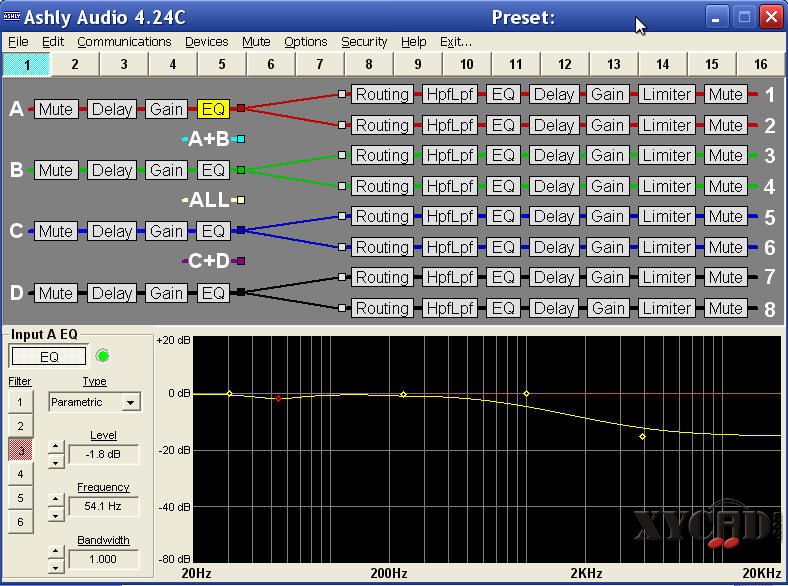Open the filter Type dropdown
The image size is (788, 586).
[131, 402]
